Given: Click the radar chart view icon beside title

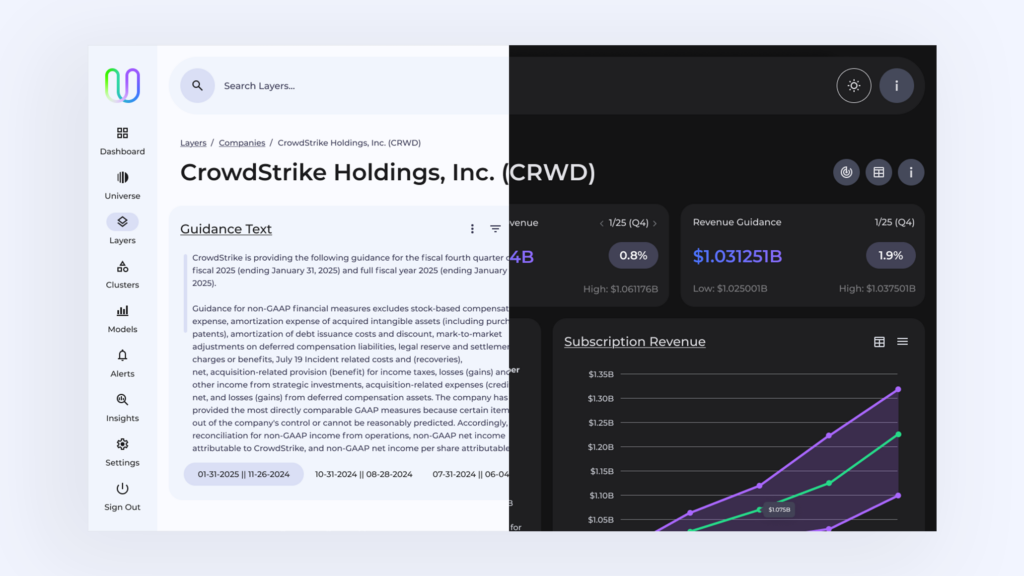Looking at the screenshot, I should tap(846, 172).
